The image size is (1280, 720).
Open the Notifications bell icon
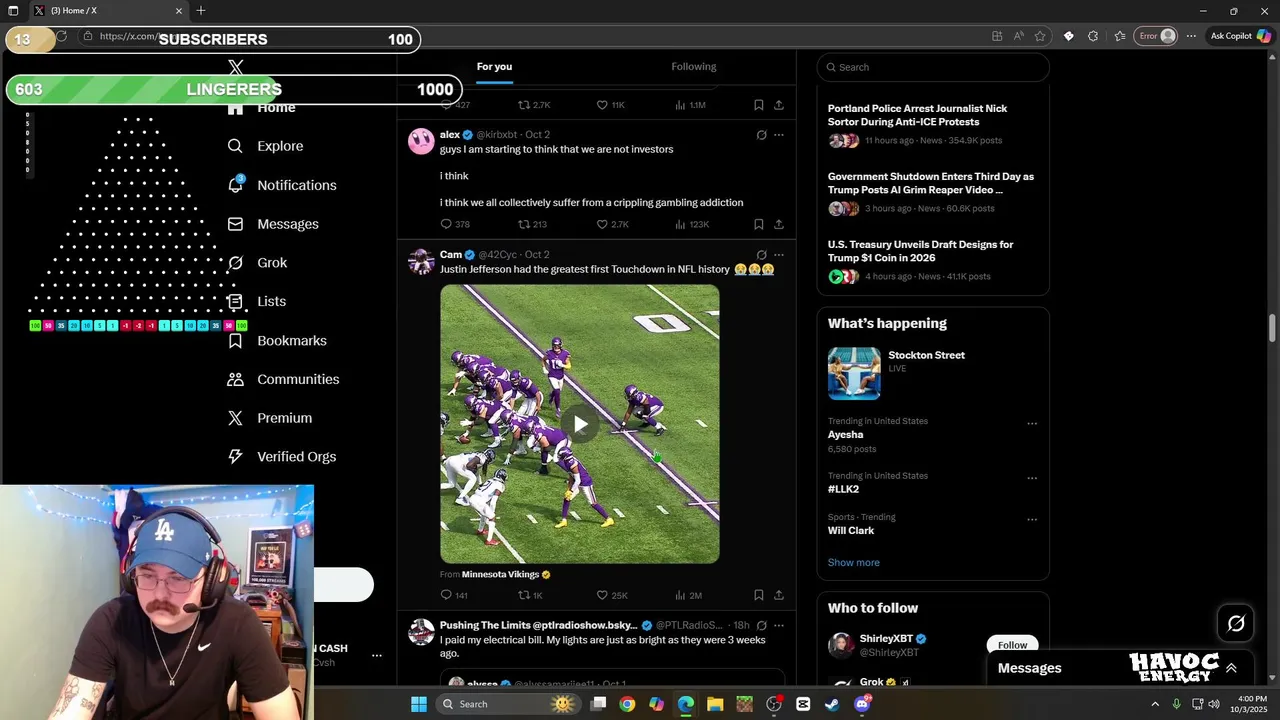[x=236, y=185]
